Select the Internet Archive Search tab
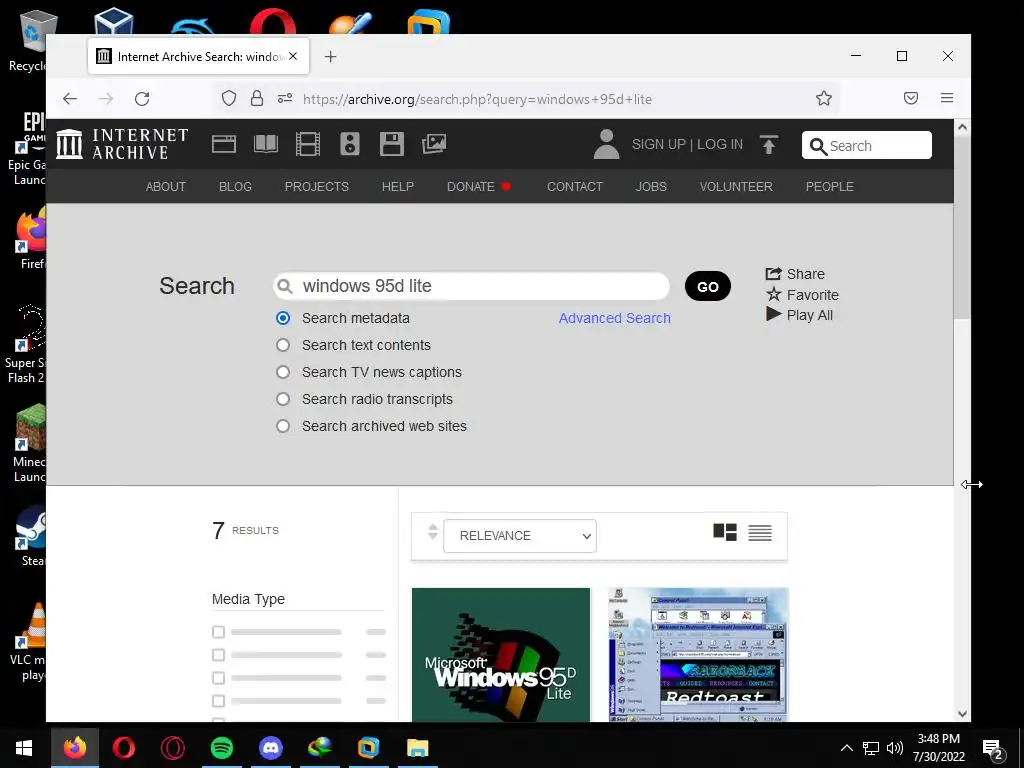Screen dimensions: 1024x768 pyautogui.click(x=198, y=57)
